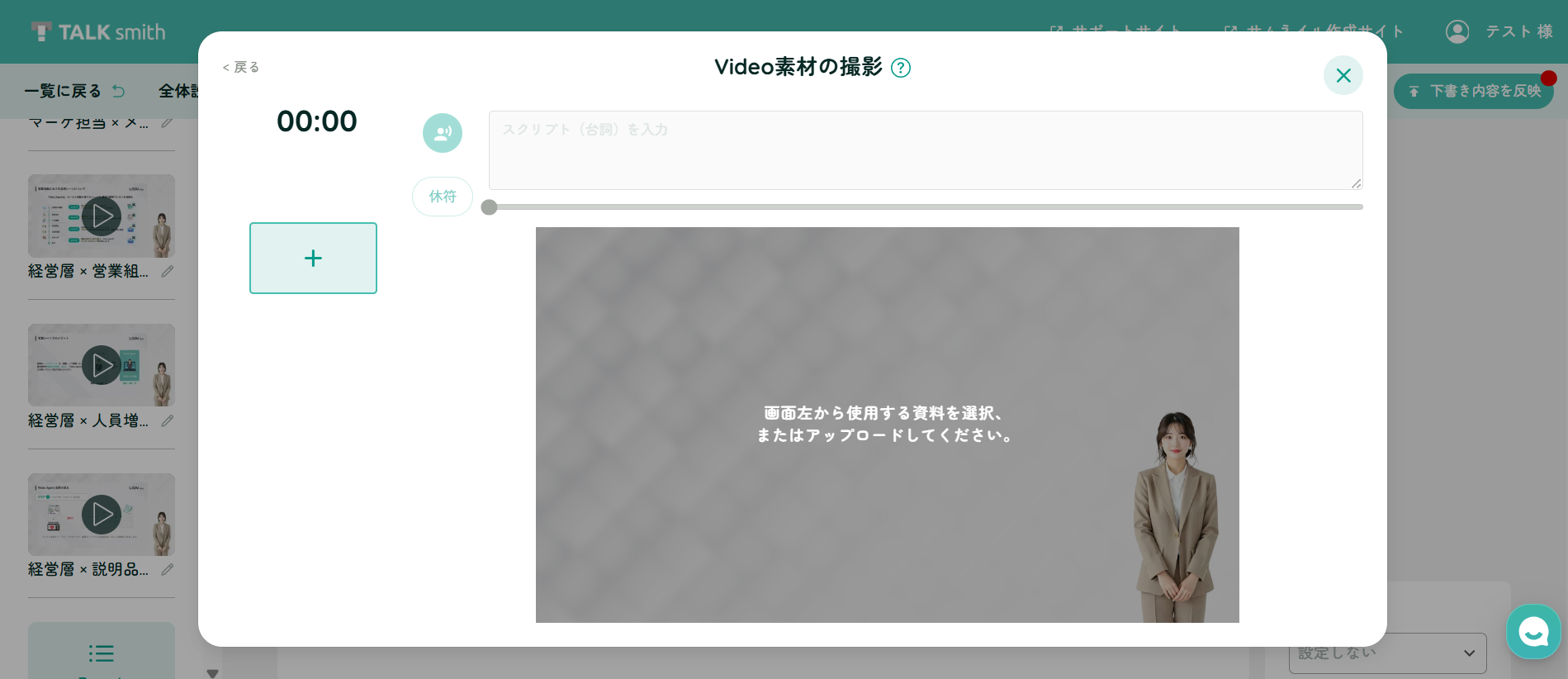Insert a 休符 pause
Screen dimensions: 1568x679
[x=443, y=197]
